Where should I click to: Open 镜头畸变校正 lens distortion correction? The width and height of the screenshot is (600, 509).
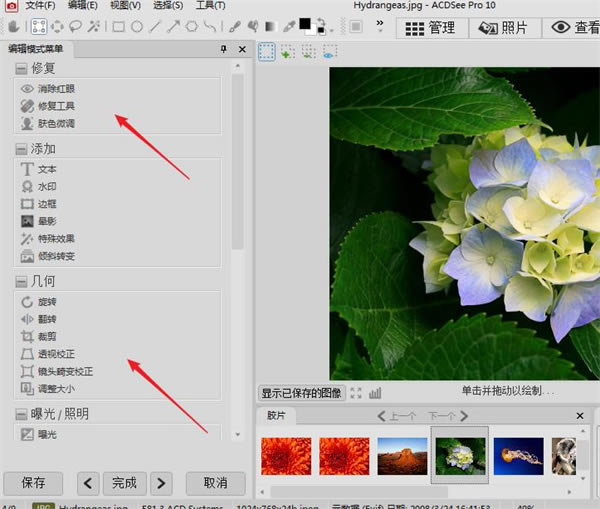click(57, 371)
